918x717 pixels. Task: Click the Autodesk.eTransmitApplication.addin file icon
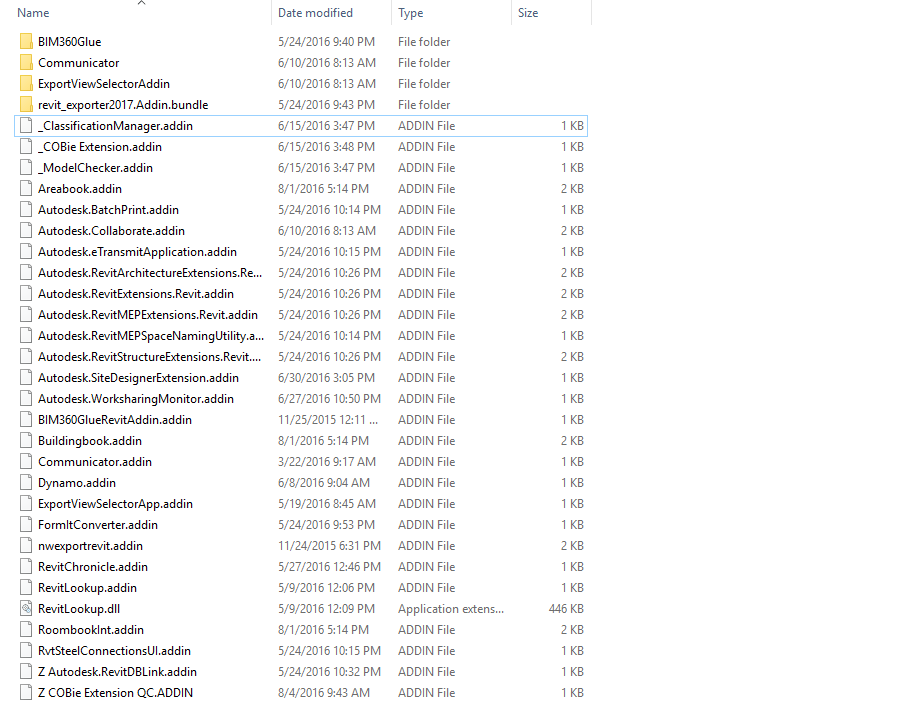(26, 252)
